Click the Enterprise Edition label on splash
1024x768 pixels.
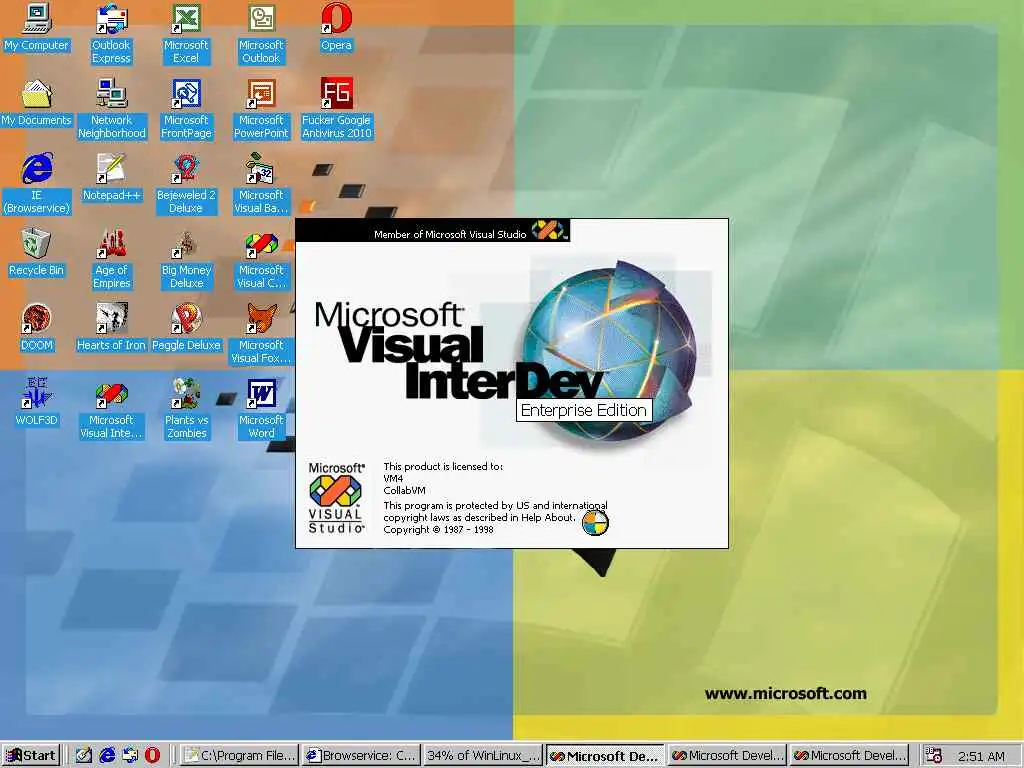click(584, 410)
